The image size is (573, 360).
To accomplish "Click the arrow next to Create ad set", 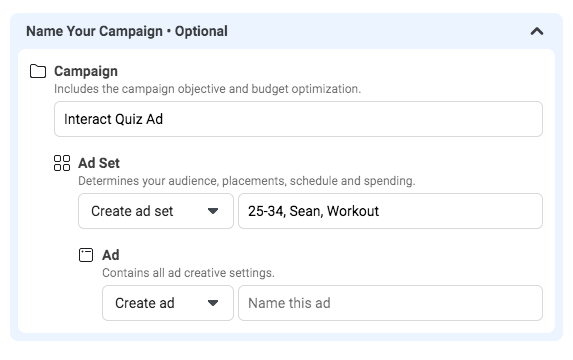I will click(x=213, y=211).
